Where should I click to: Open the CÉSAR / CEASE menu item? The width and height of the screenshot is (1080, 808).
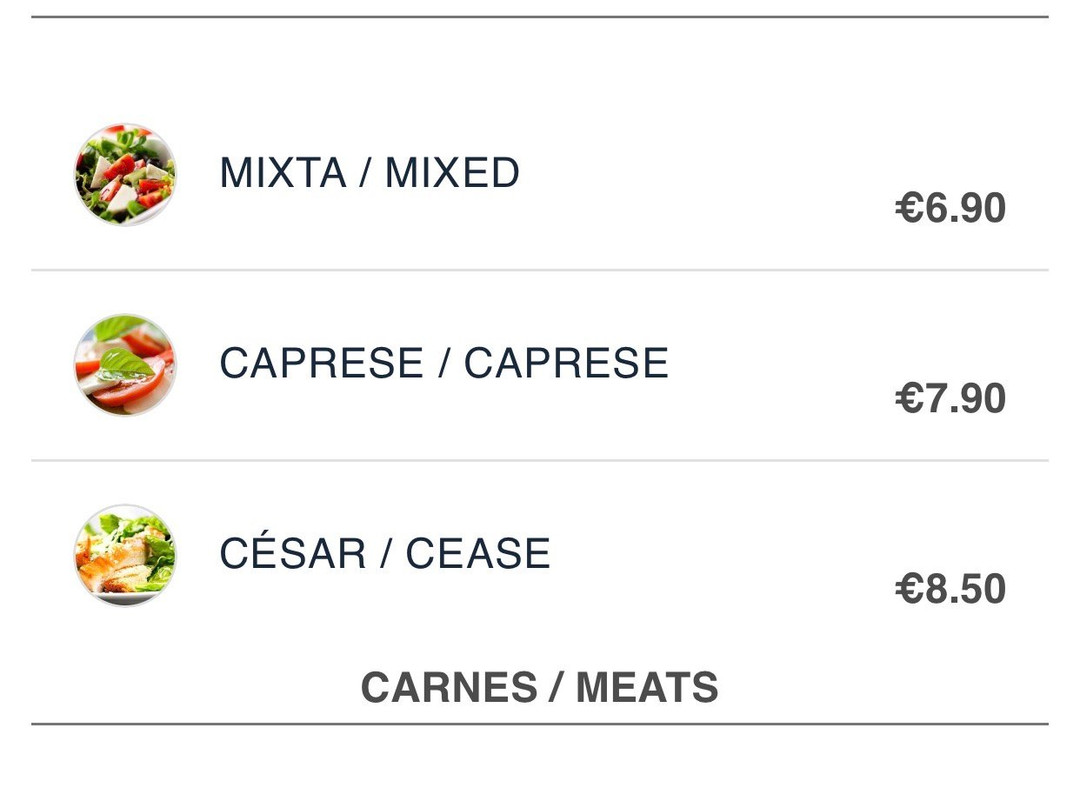540,555
